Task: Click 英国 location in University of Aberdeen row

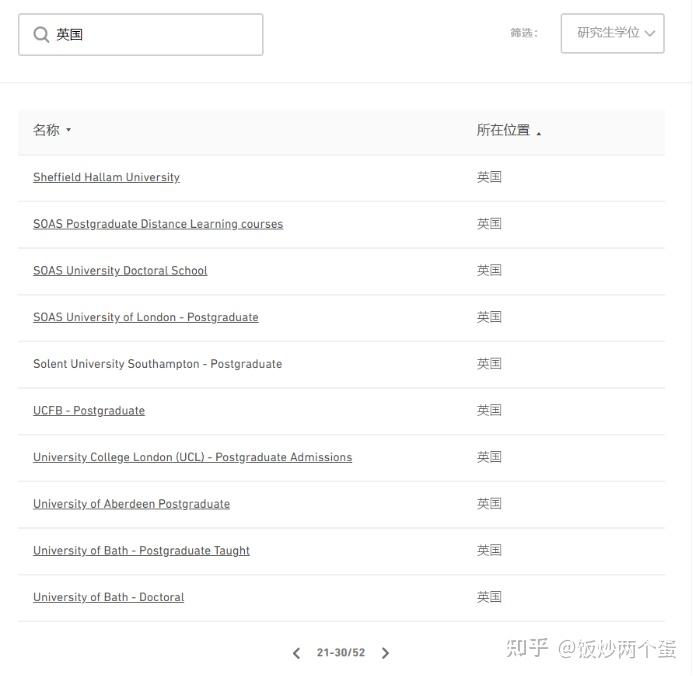Action: (x=489, y=504)
